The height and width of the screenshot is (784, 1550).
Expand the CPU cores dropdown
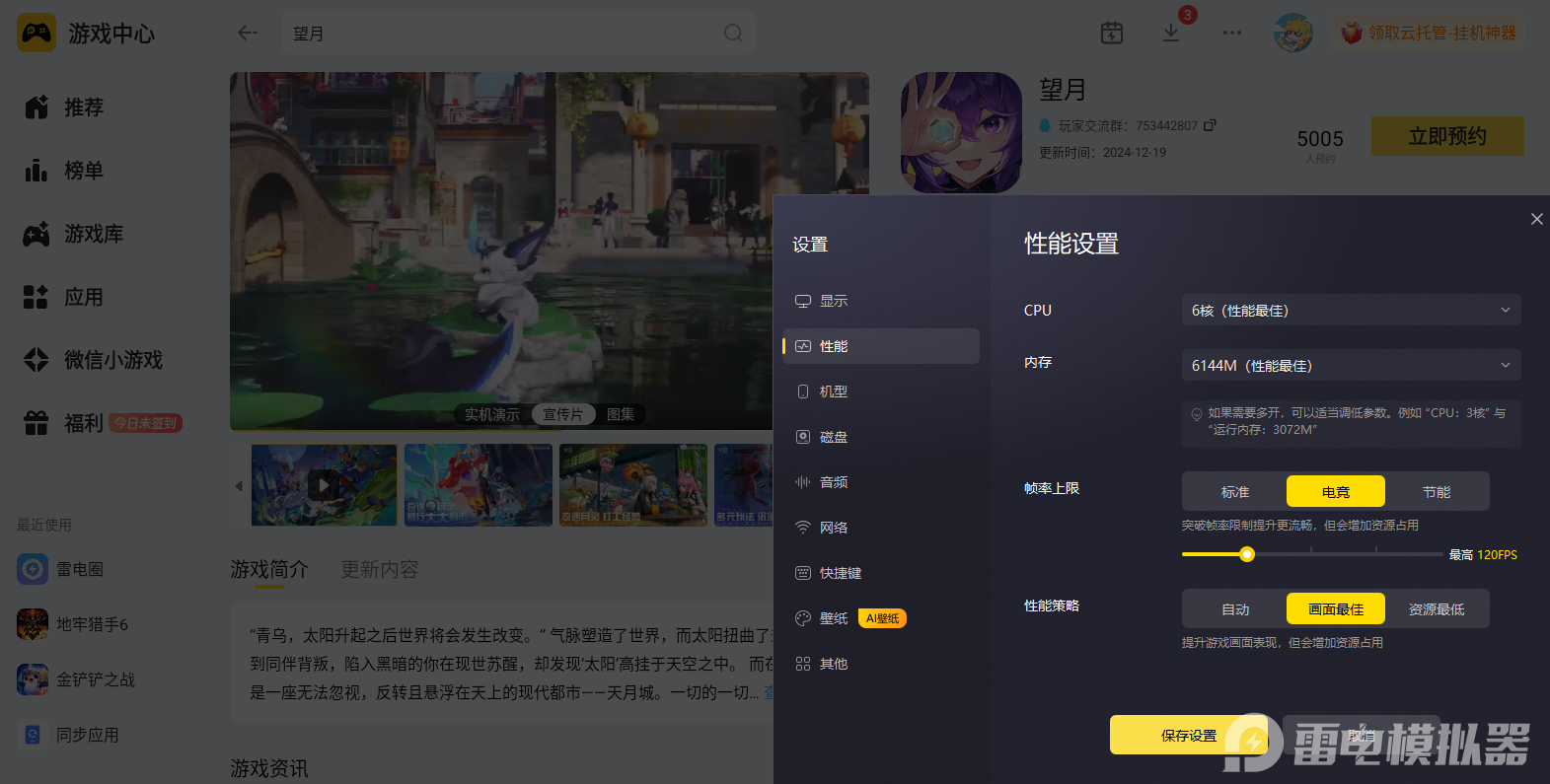(x=1351, y=310)
